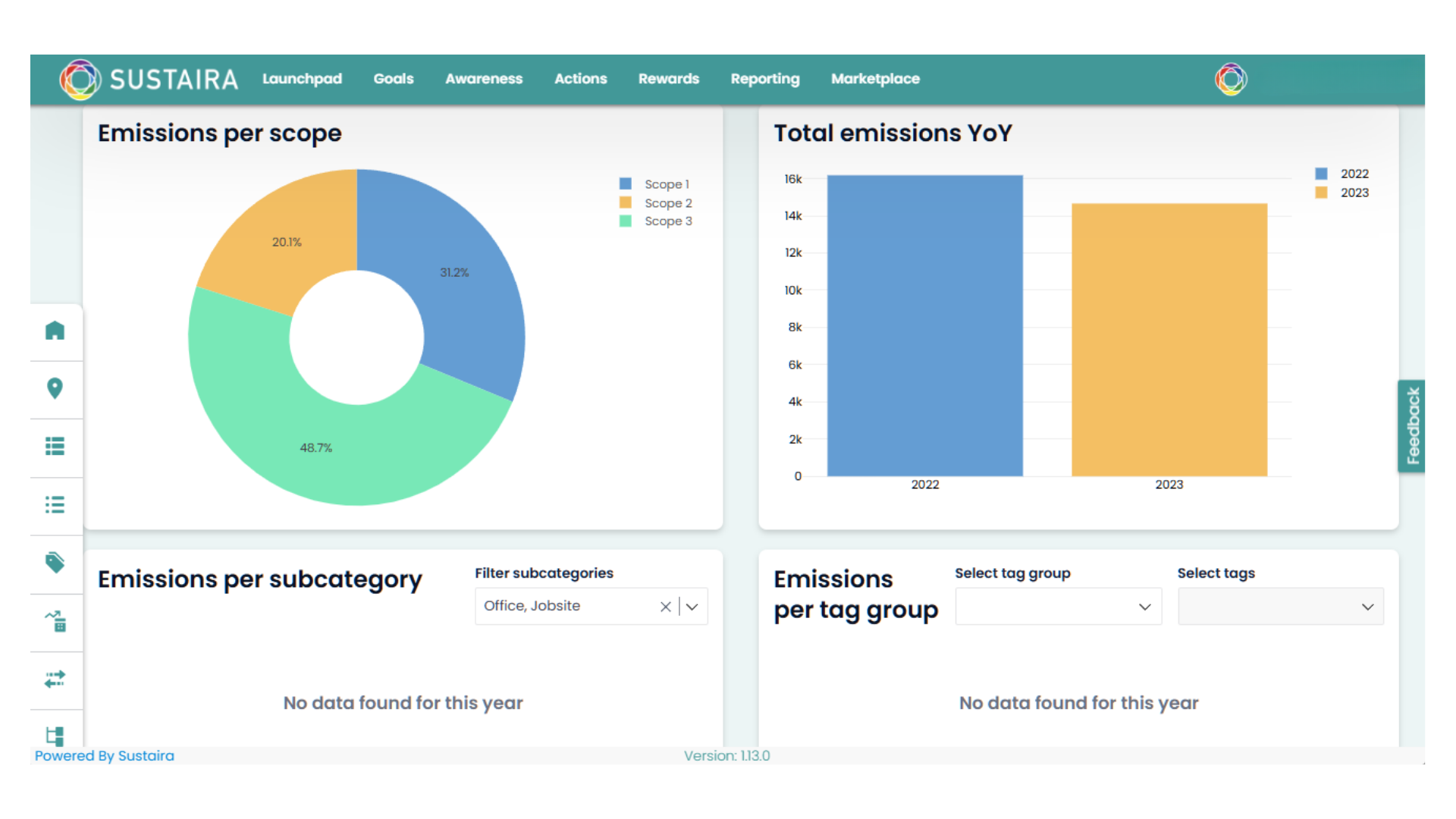1456x819 pixels.
Task: Open the emissions calculator icon in the sidebar
Action: tap(55, 622)
